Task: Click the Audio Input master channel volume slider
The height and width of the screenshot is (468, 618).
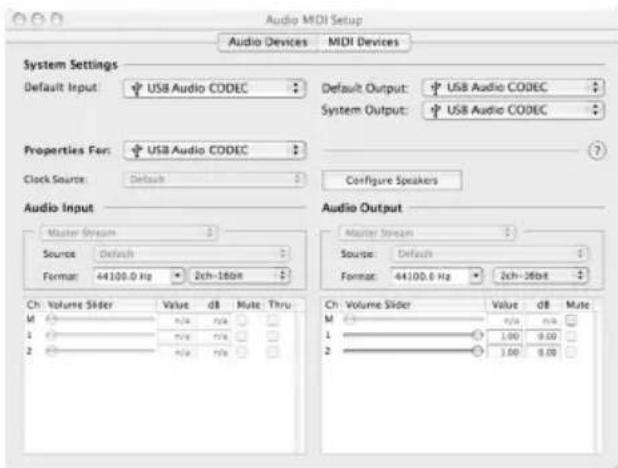Action: (101, 319)
